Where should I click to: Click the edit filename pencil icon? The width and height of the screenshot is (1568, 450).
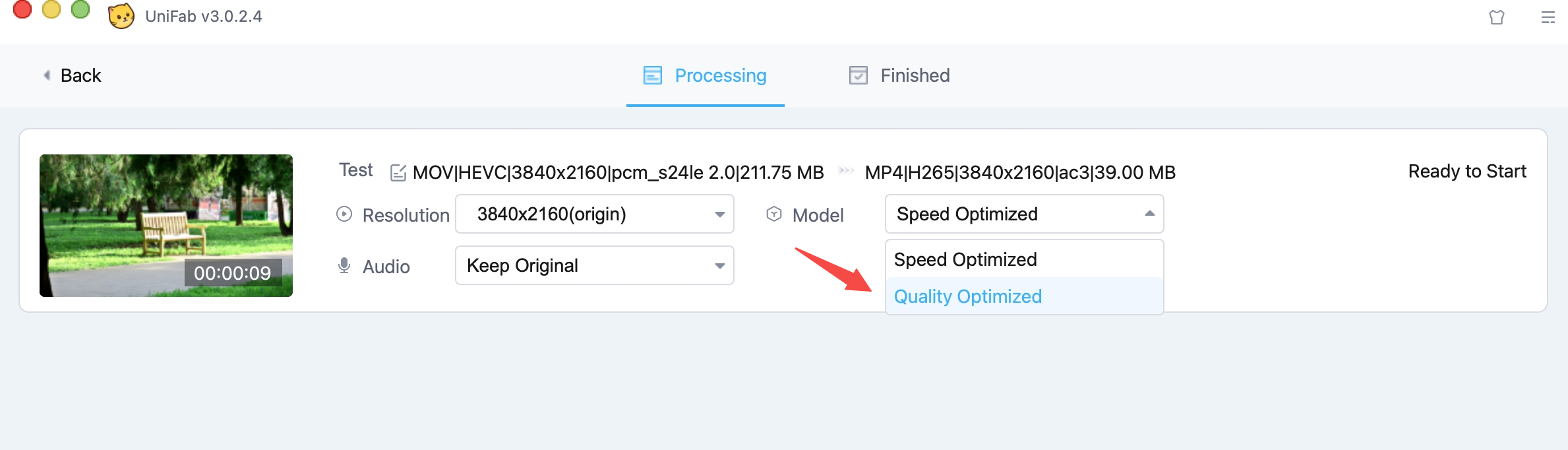tap(398, 173)
